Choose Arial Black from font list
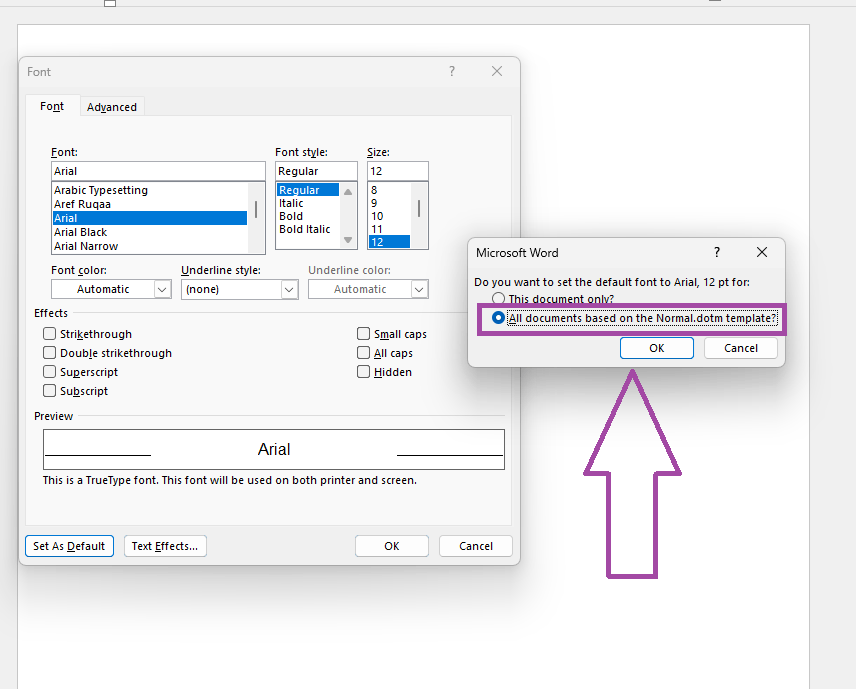 pos(150,232)
